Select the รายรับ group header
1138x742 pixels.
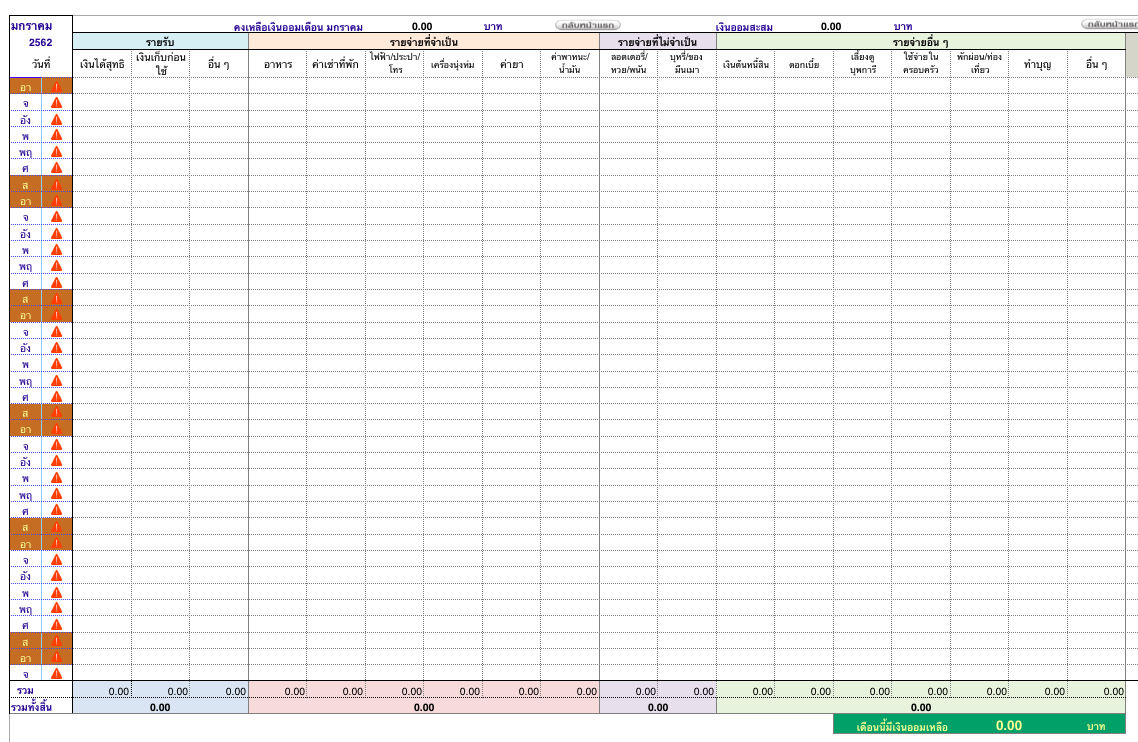pyautogui.click(x=160, y=42)
